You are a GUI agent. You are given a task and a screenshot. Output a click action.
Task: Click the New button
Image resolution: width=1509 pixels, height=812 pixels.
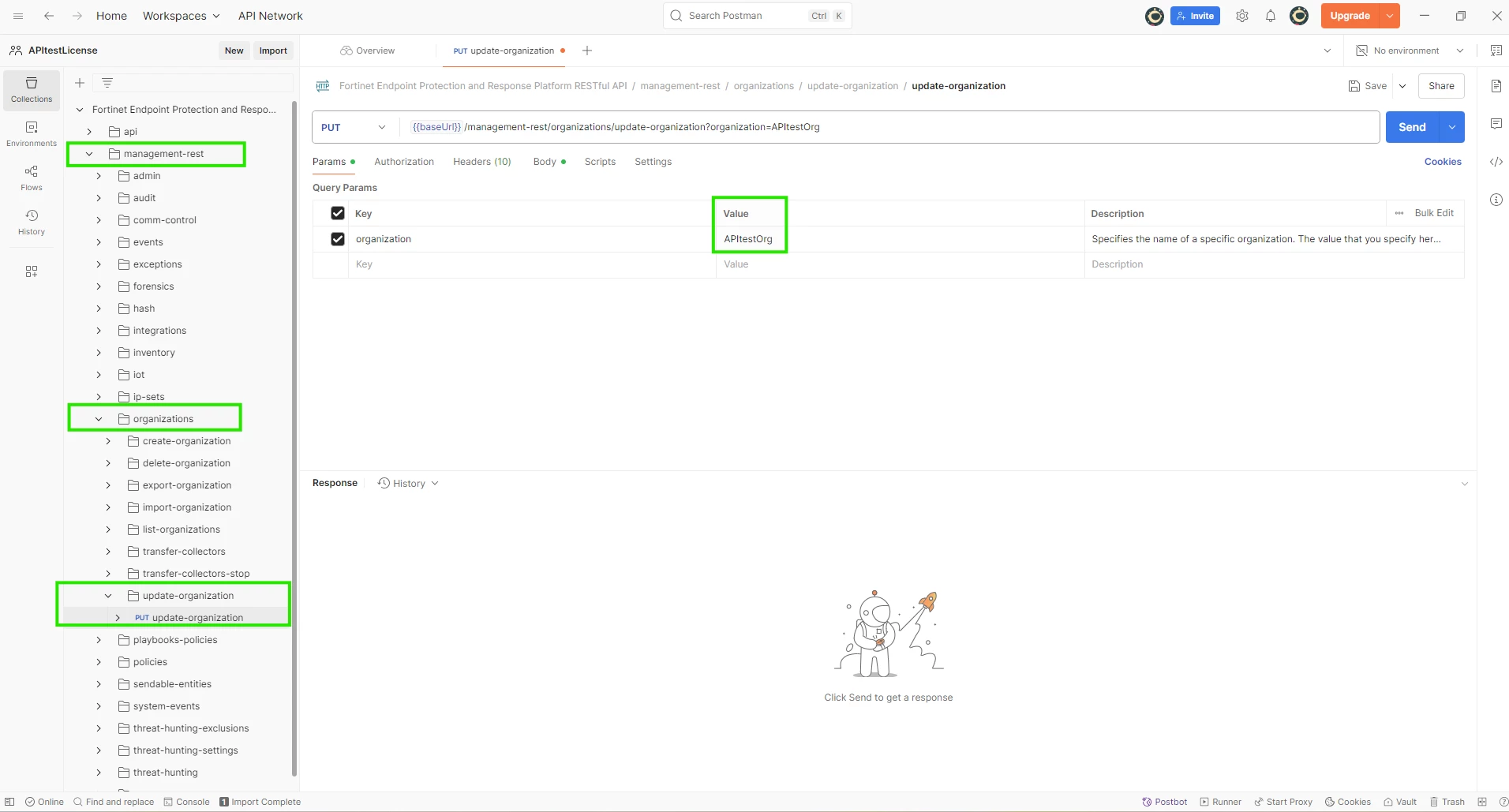[x=234, y=51]
